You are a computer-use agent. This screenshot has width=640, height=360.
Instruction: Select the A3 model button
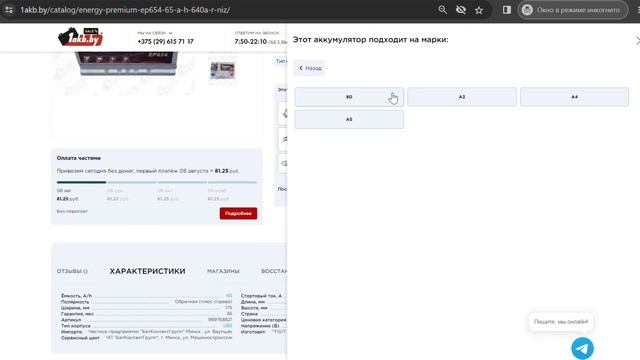[x=462, y=97]
